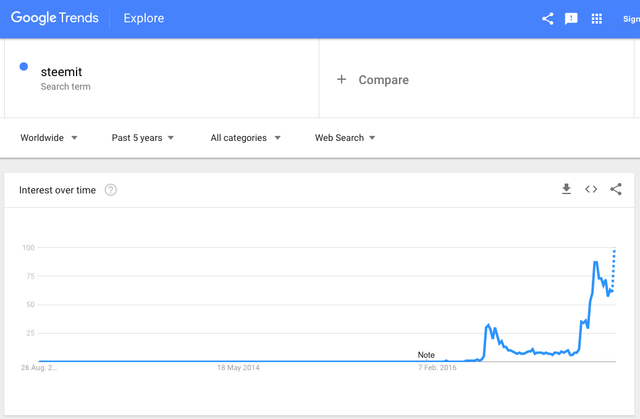Image resolution: width=640 pixels, height=419 pixels.
Task: Share the Interest over time chart
Action: [x=616, y=189]
